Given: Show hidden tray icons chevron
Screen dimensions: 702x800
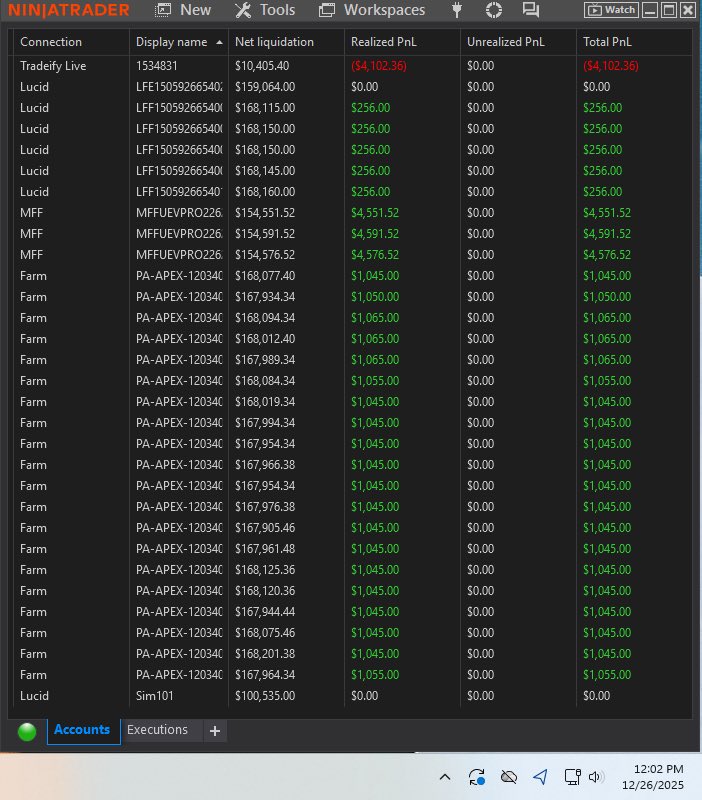Looking at the screenshot, I should [x=445, y=777].
